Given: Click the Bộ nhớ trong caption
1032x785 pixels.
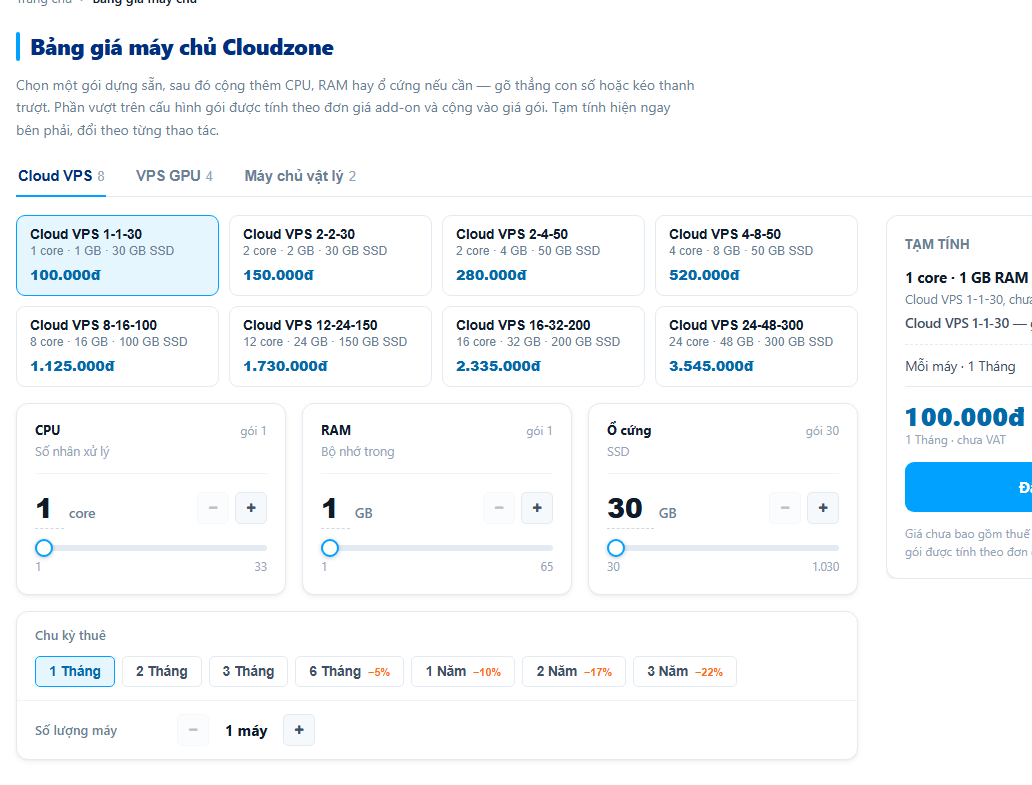Looking at the screenshot, I should [358, 451].
